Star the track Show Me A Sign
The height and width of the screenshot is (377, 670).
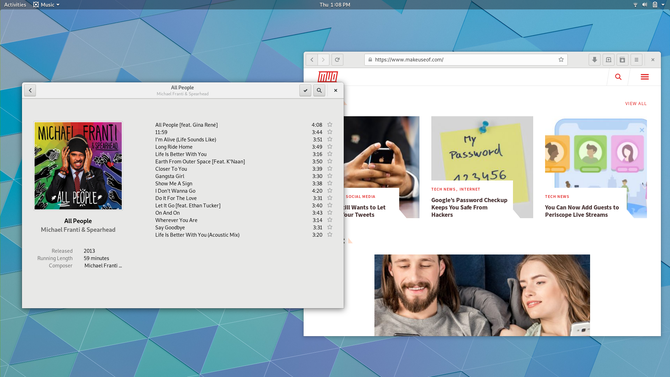pyautogui.click(x=329, y=183)
